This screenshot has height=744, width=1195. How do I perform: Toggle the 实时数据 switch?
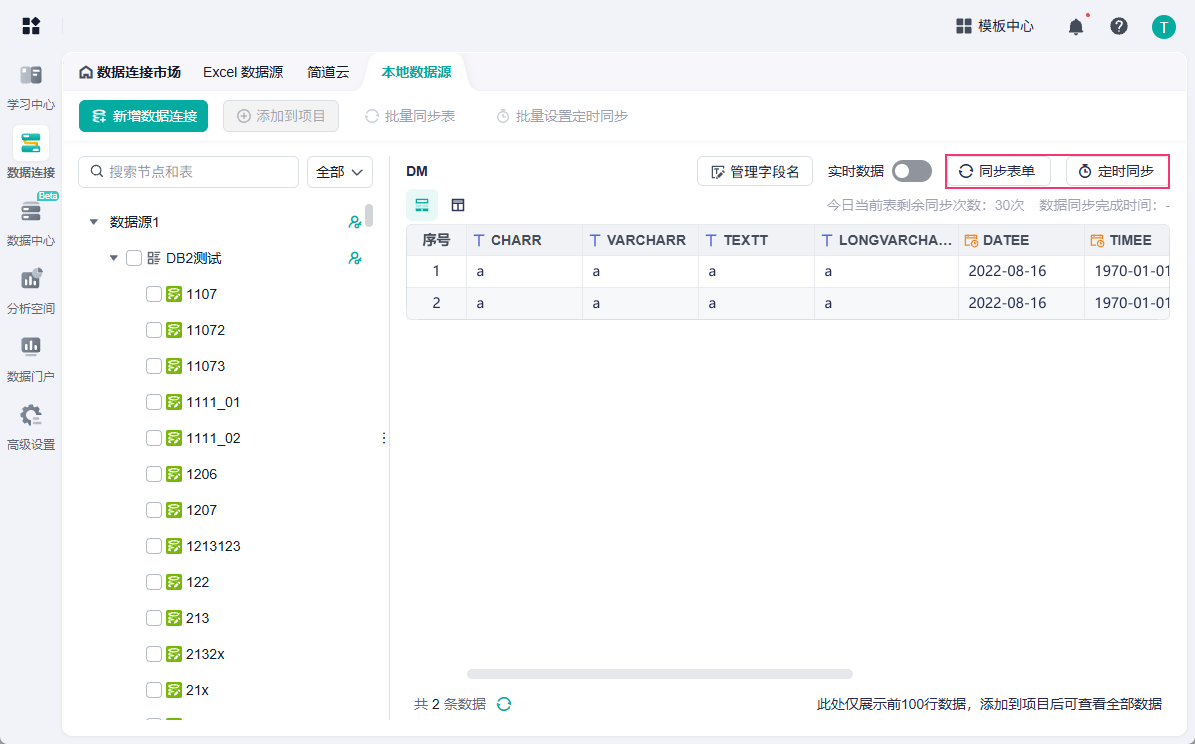click(911, 172)
